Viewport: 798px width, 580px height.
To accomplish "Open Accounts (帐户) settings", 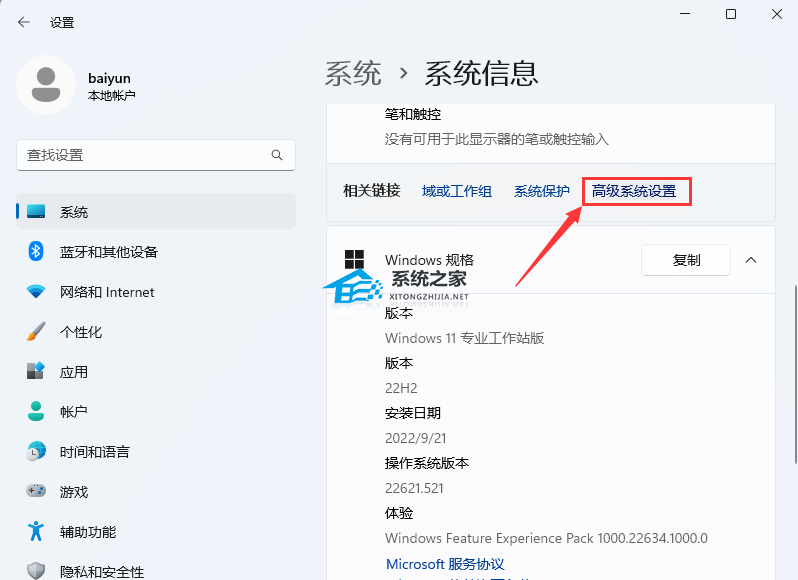I will tap(74, 412).
